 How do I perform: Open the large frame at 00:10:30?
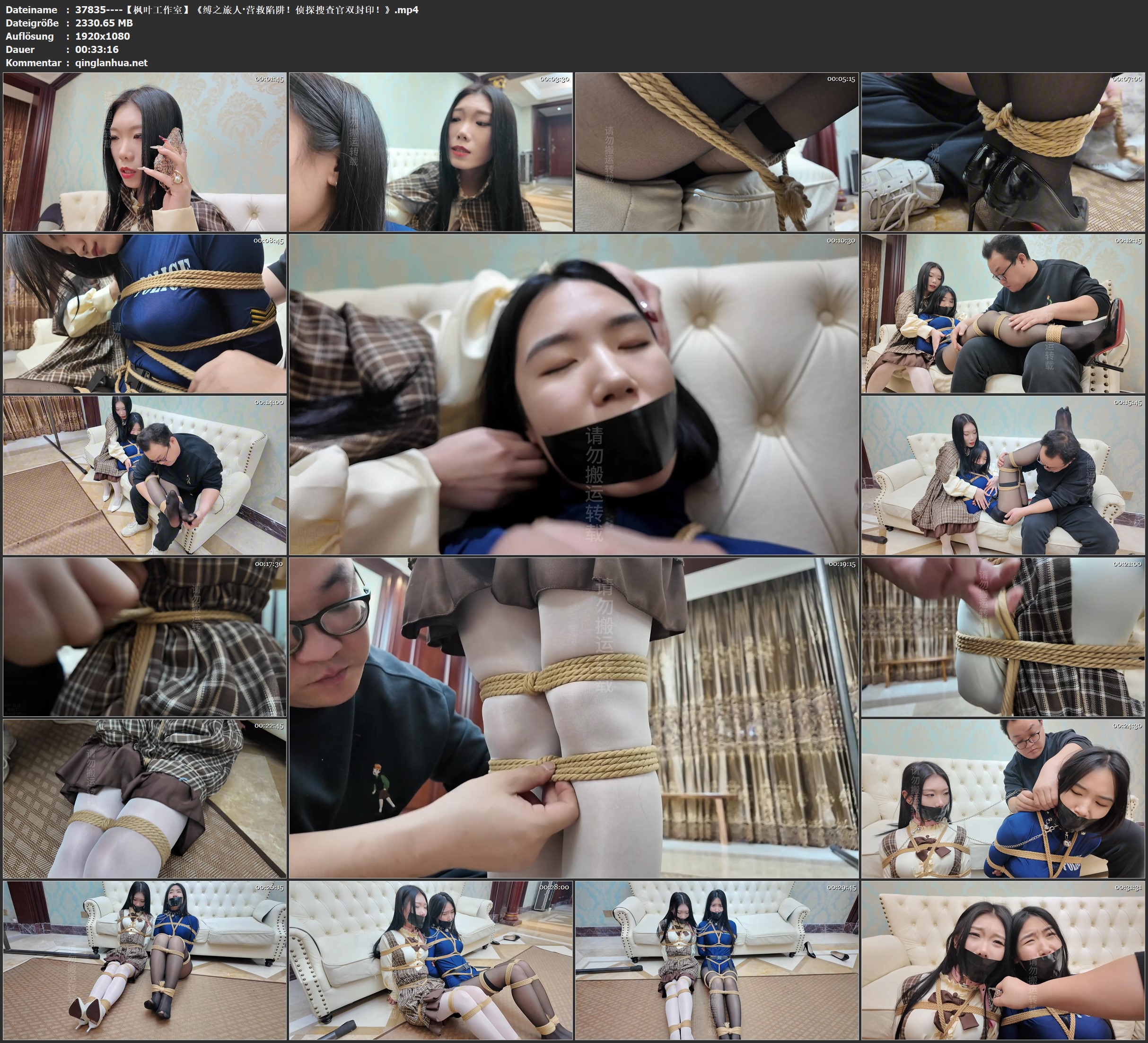coord(573,394)
